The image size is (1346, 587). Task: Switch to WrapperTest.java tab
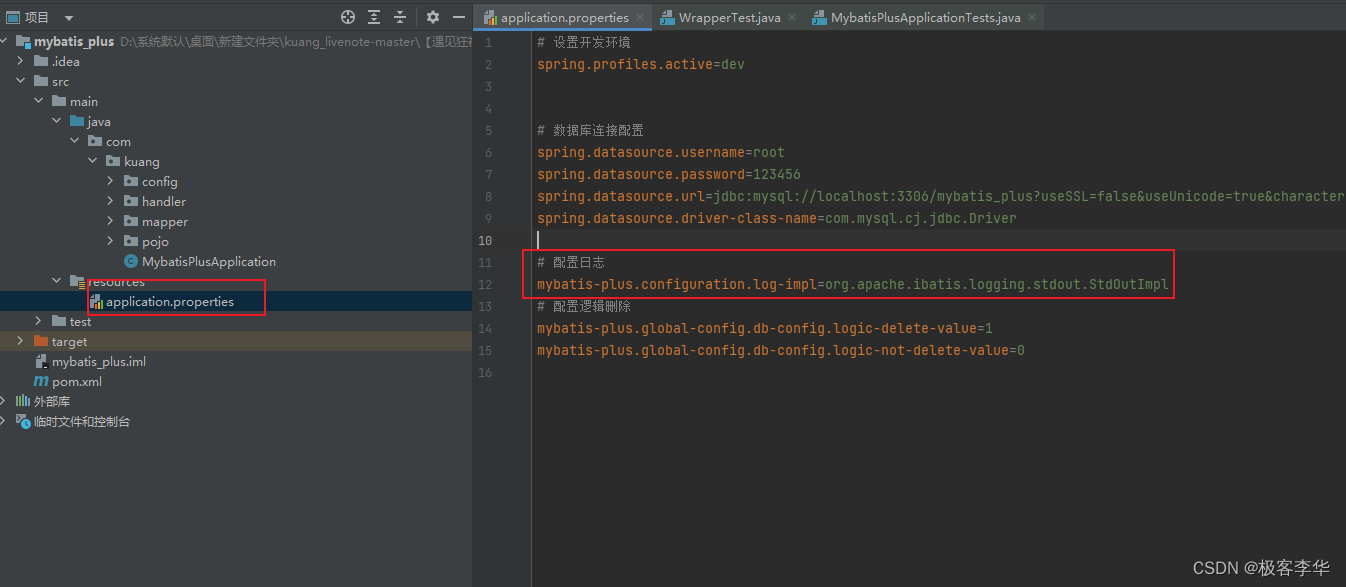pyautogui.click(x=729, y=17)
